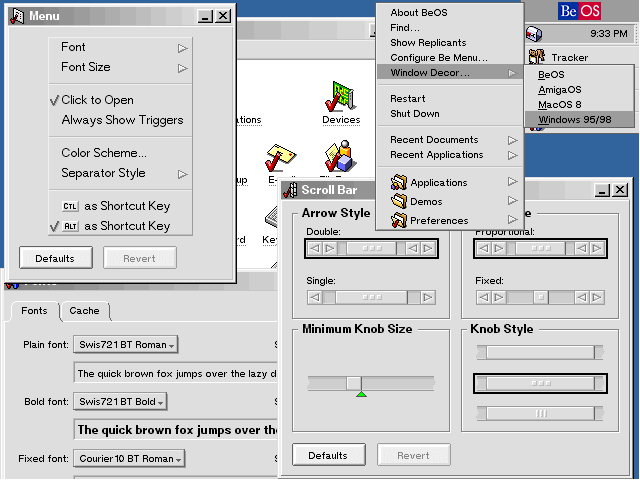640x480 pixels.
Task: Click Defaults button in Scroll Bar window
Action: [x=327, y=456]
